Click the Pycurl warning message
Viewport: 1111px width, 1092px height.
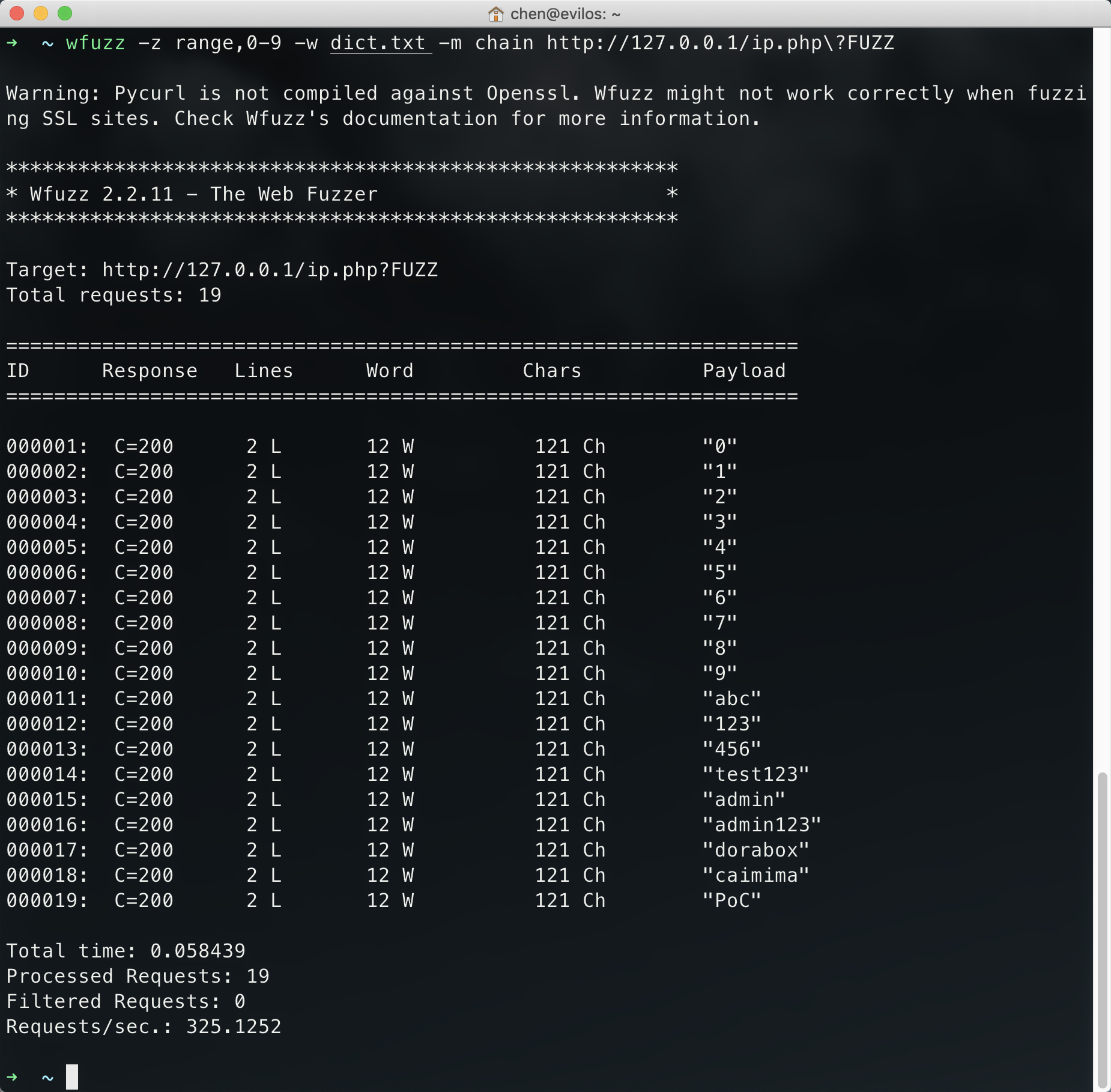click(x=546, y=106)
